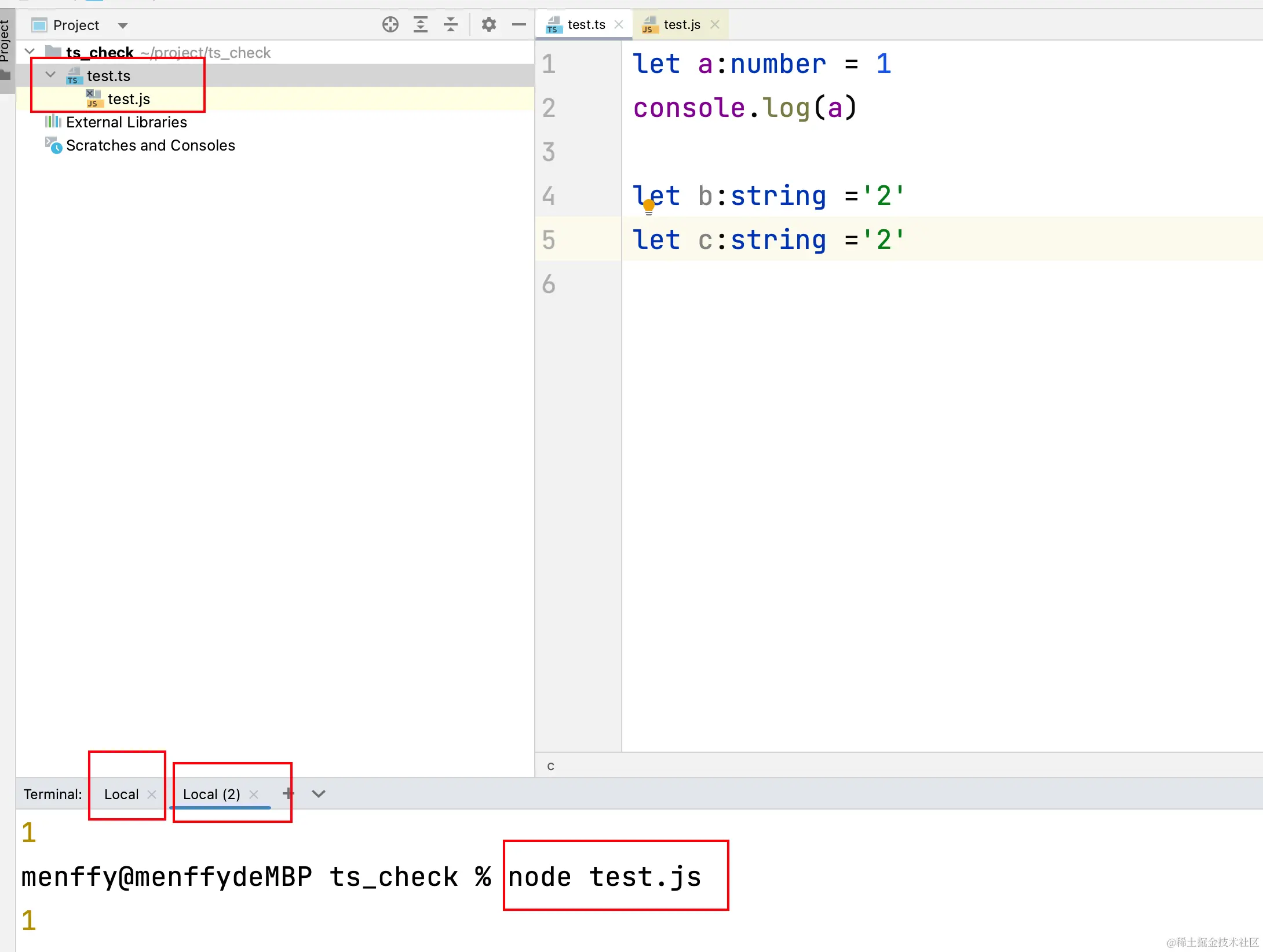Collapse the test.ts file node
1263x952 pixels.
coord(51,75)
